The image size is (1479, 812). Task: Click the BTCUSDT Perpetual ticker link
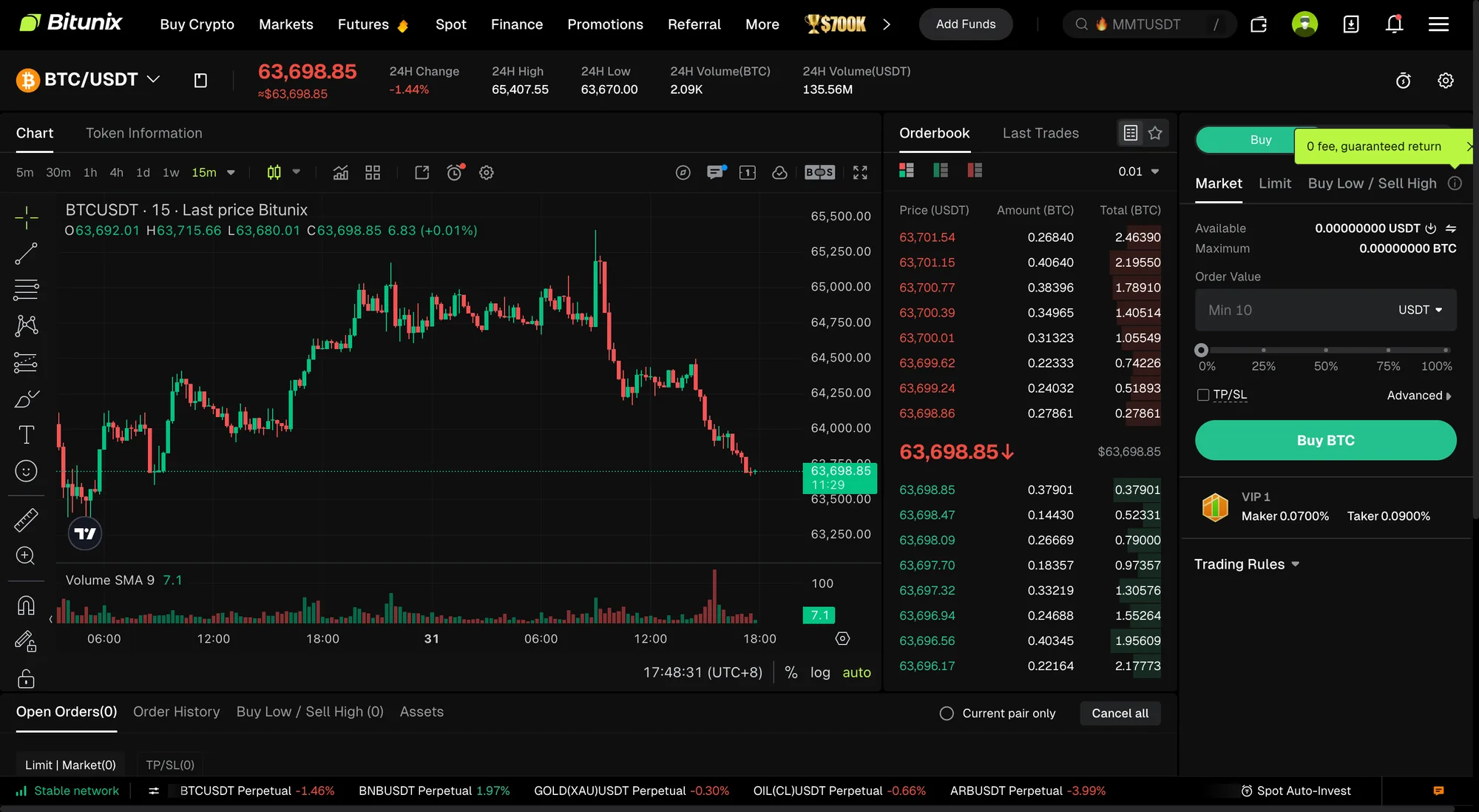[x=257, y=791]
